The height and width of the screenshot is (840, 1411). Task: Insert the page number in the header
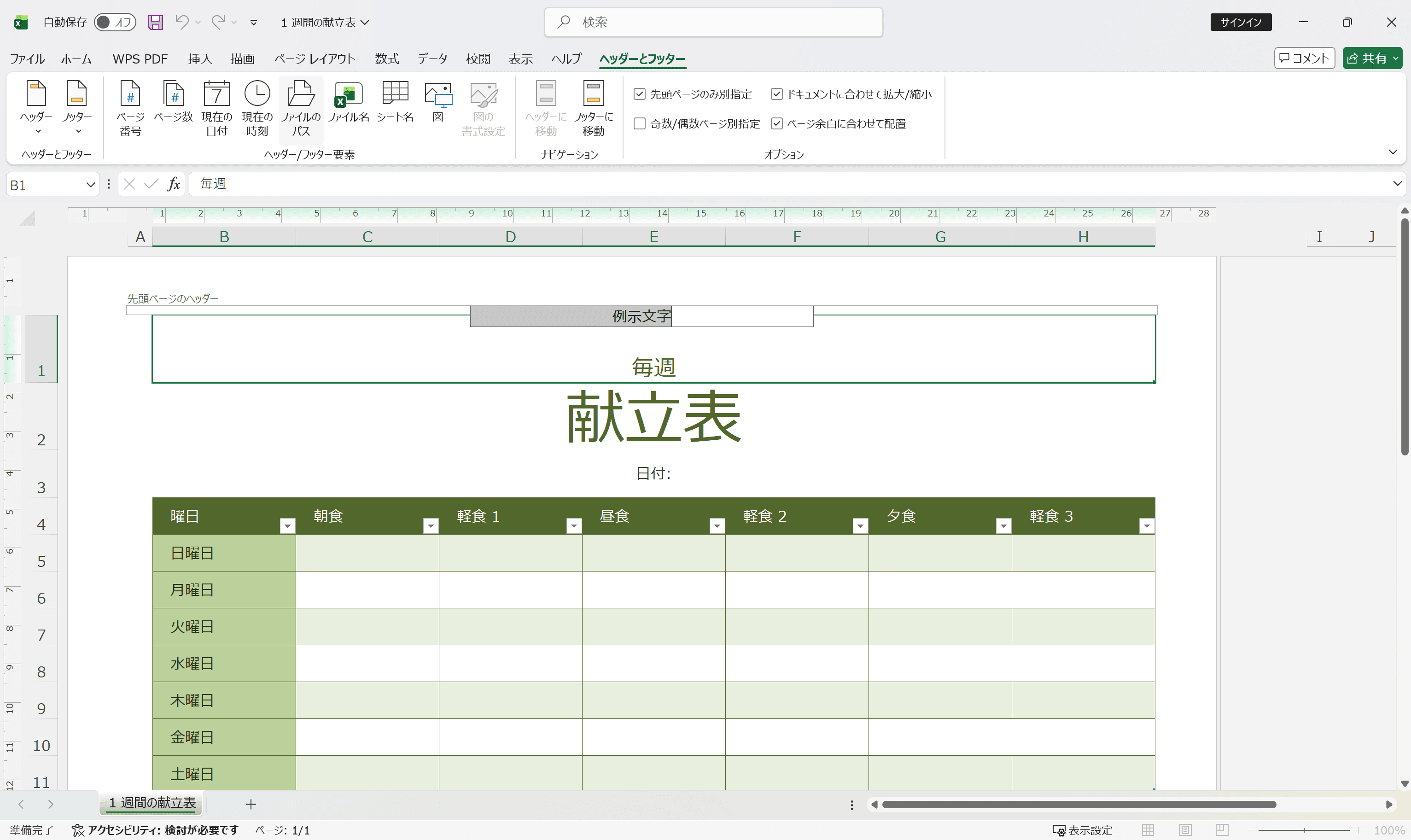click(129, 109)
